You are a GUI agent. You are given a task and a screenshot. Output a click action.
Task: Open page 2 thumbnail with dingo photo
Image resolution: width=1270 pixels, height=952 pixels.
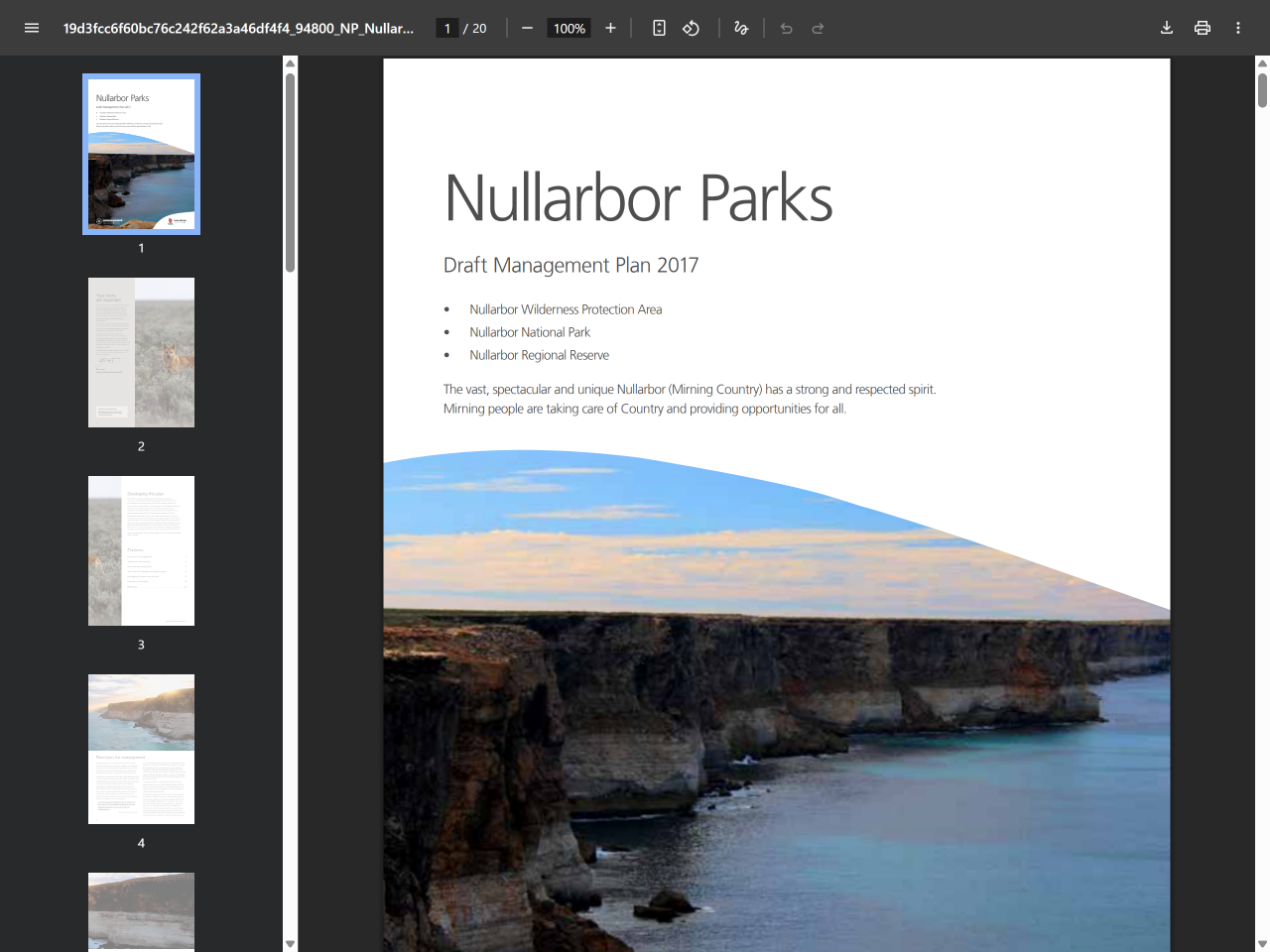(141, 352)
